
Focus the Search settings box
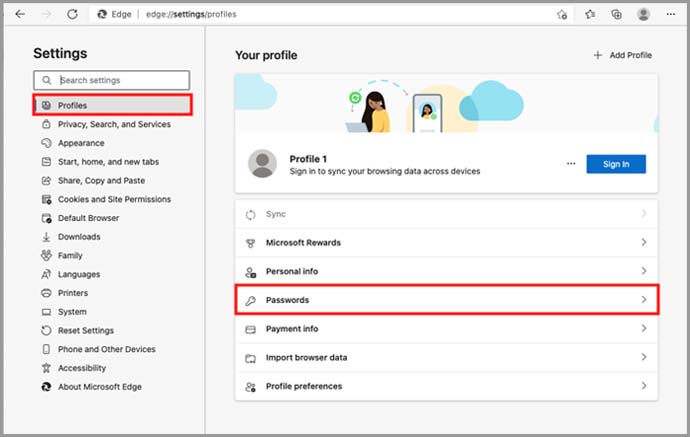tap(112, 80)
